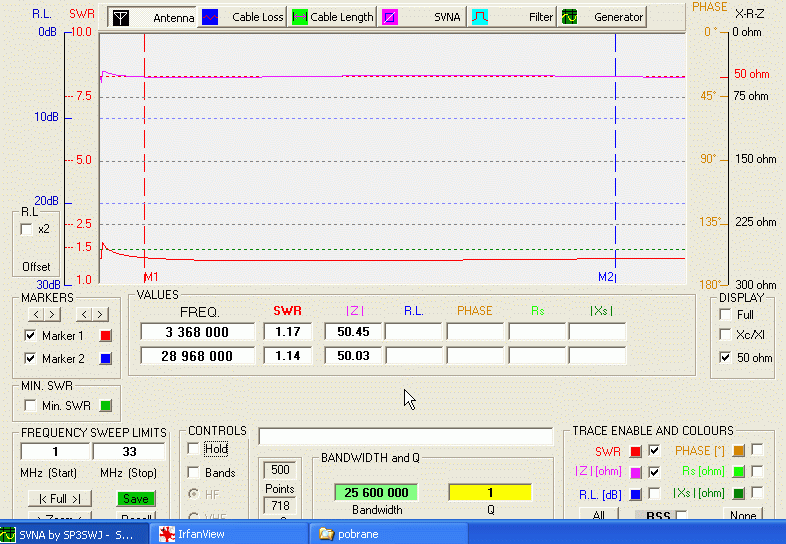The width and height of the screenshot is (786, 544).
Task: Enable the Hold checkbox in Controls
Action: click(194, 449)
